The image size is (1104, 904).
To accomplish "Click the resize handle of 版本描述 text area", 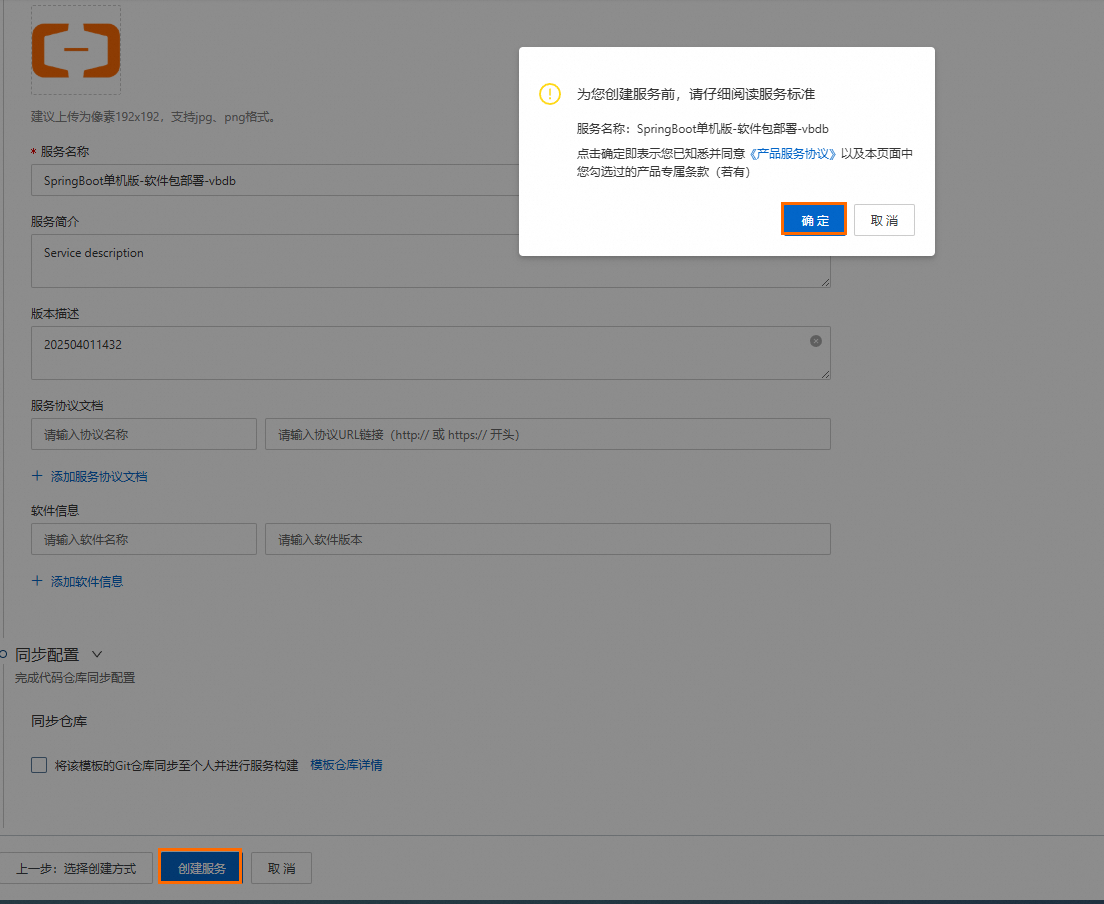I will pos(825,374).
